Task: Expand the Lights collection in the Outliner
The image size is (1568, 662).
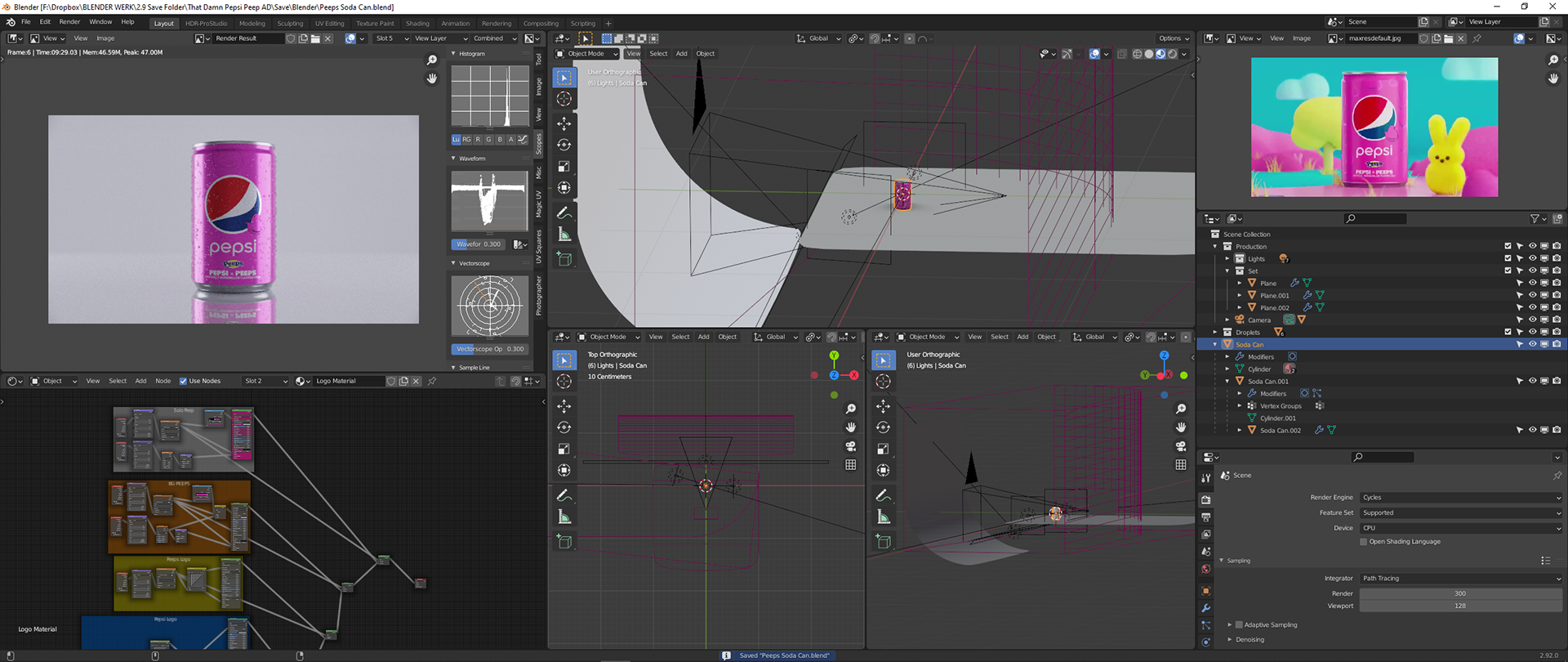Action: (1227, 258)
